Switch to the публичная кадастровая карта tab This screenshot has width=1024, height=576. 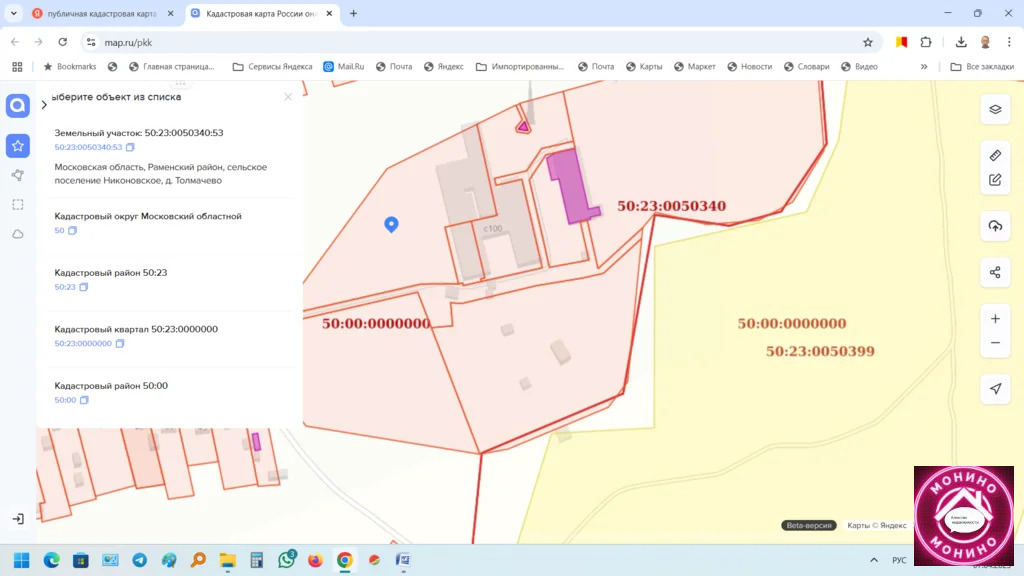[101, 13]
